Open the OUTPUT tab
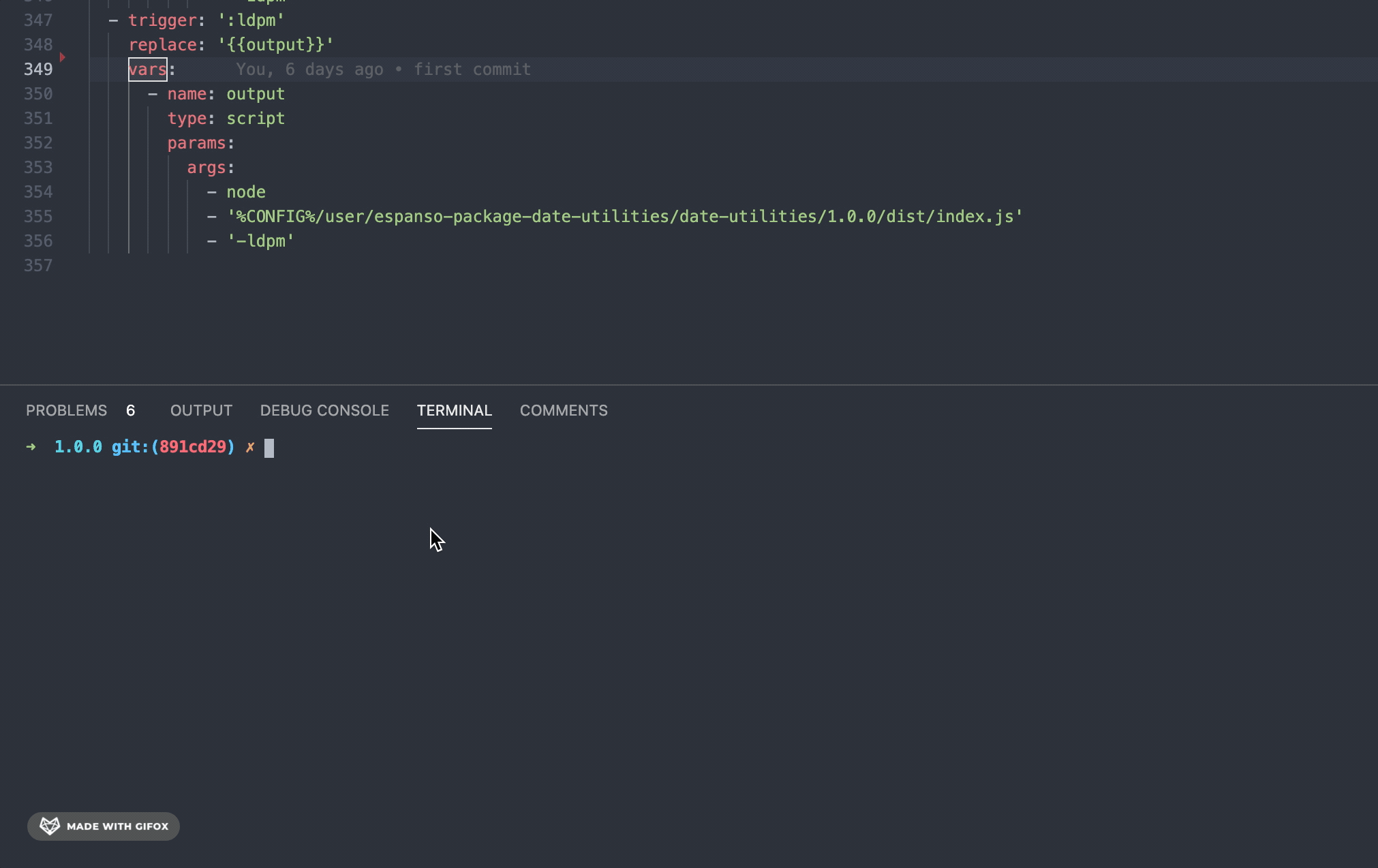 tap(200, 410)
